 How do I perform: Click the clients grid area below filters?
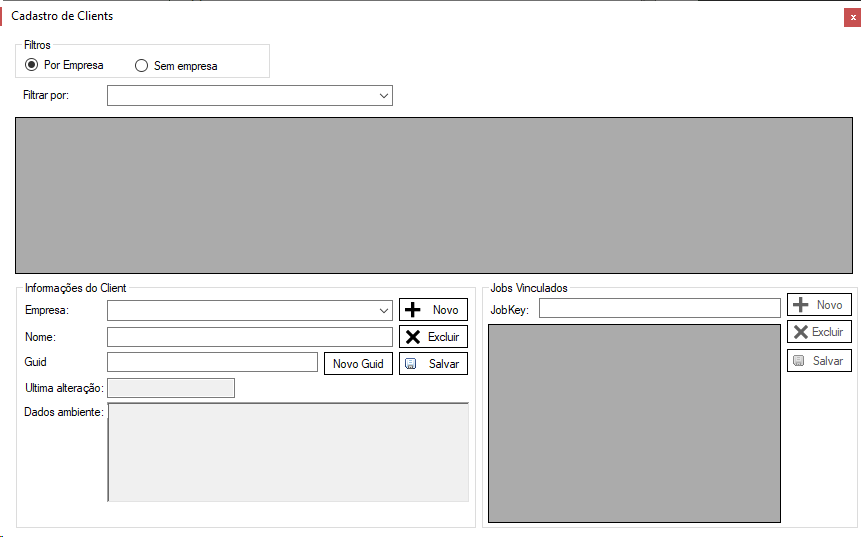[x=433, y=195]
